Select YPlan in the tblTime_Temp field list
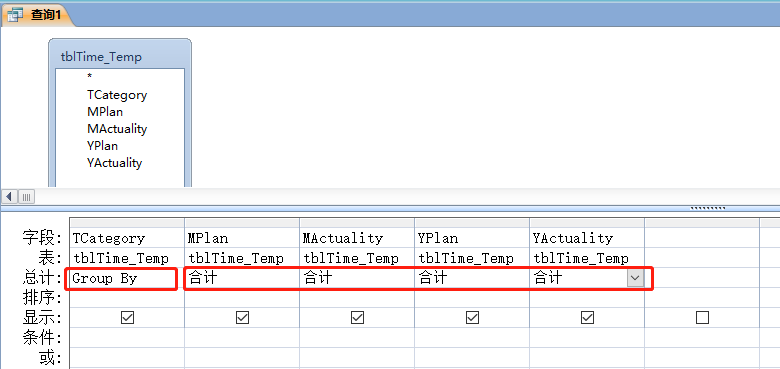 (102, 146)
